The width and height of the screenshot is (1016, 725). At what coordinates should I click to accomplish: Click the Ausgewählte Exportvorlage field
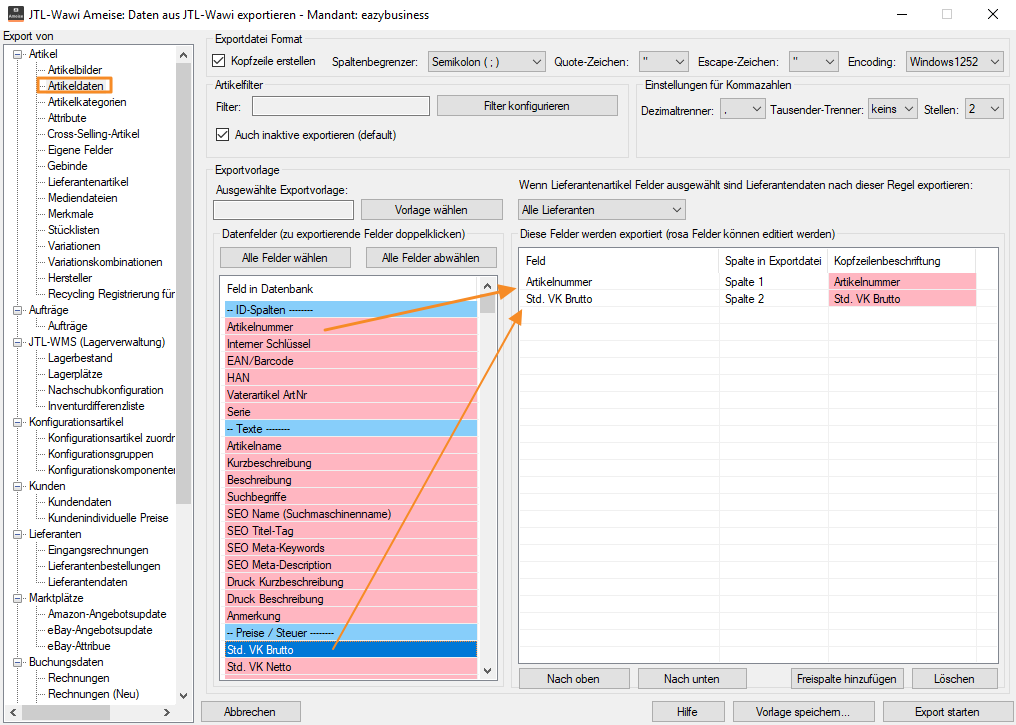(284, 210)
